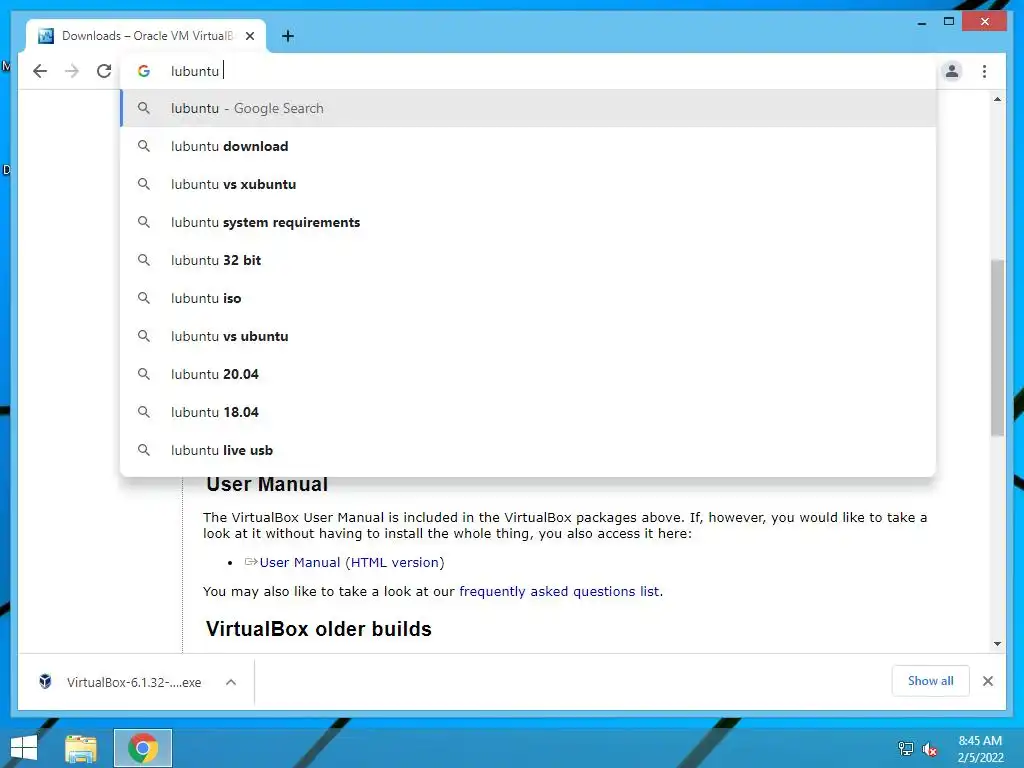The width and height of the screenshot is (1024, 768).
Task: Click the network icon in the system tray
Action: (x=905, y=749)
